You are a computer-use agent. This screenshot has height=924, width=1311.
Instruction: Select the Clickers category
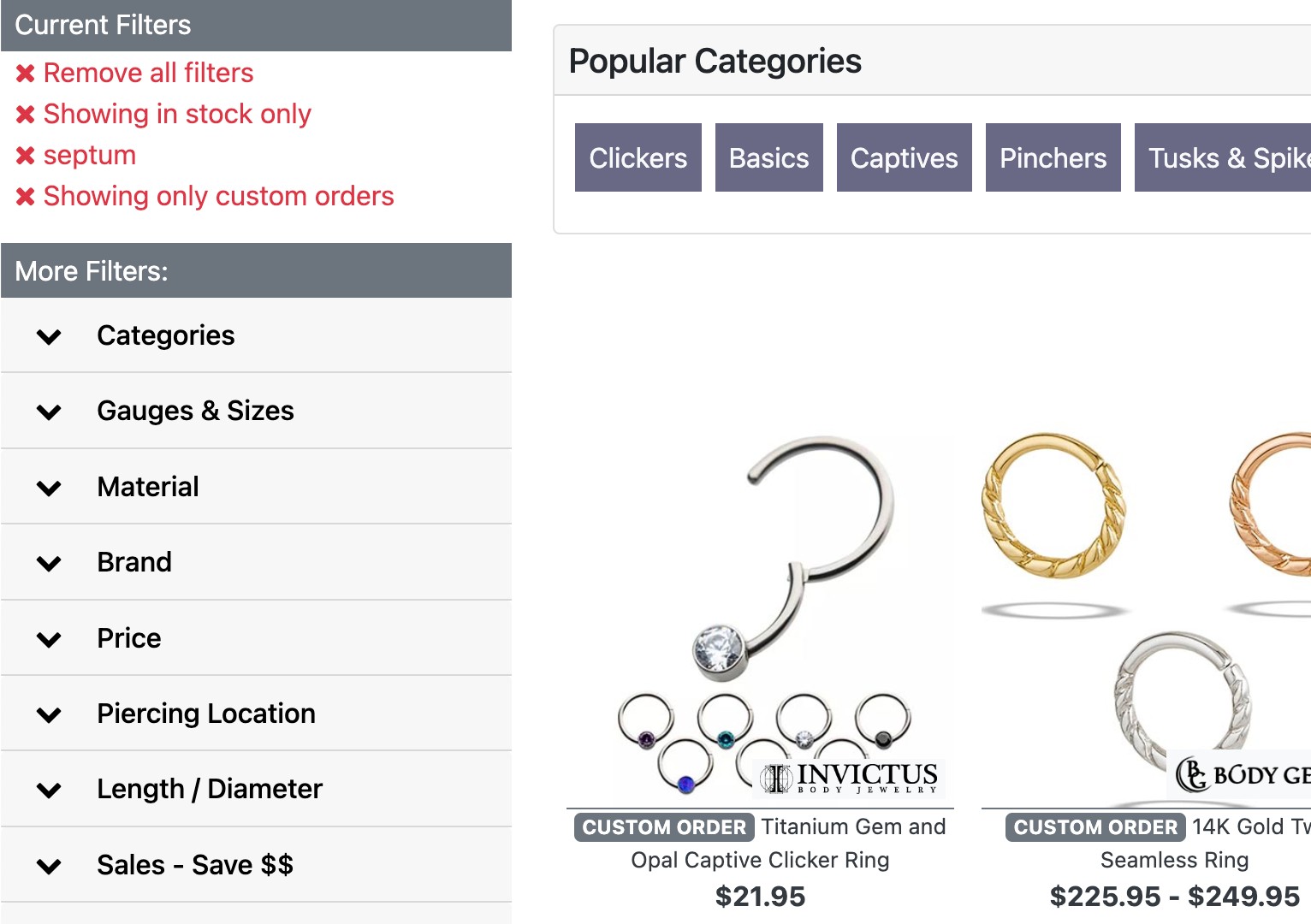tap(638, 157)
